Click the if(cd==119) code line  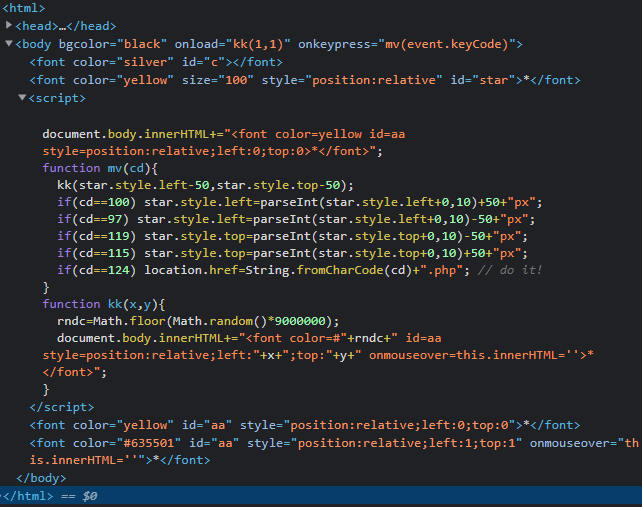(292, 236)
